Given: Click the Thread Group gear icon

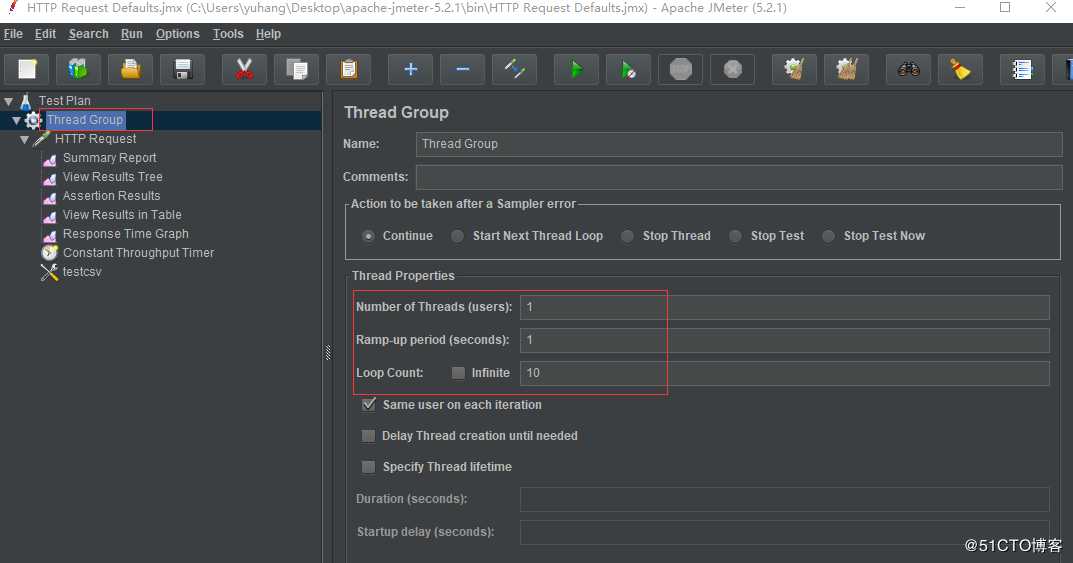Looking at the screenshot, I should (x=33, y=120).
